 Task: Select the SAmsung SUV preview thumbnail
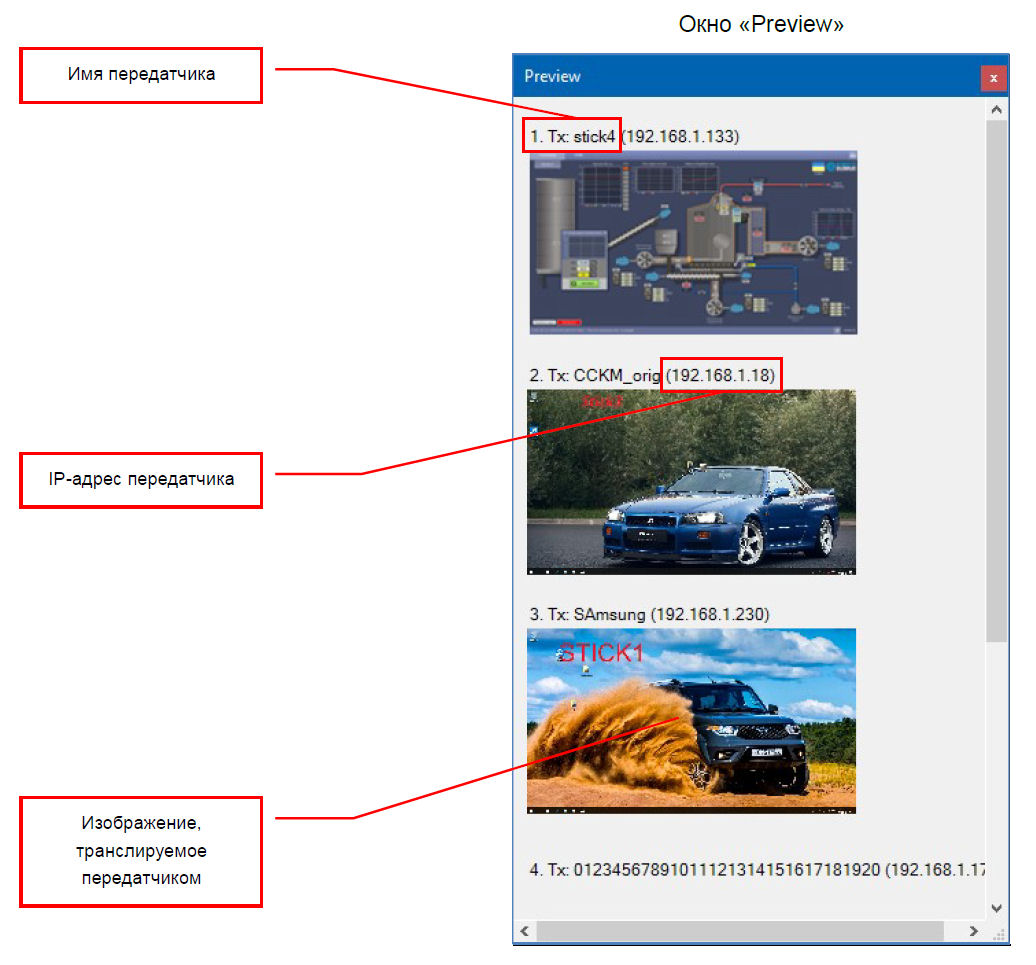click(x=691, y=721)
